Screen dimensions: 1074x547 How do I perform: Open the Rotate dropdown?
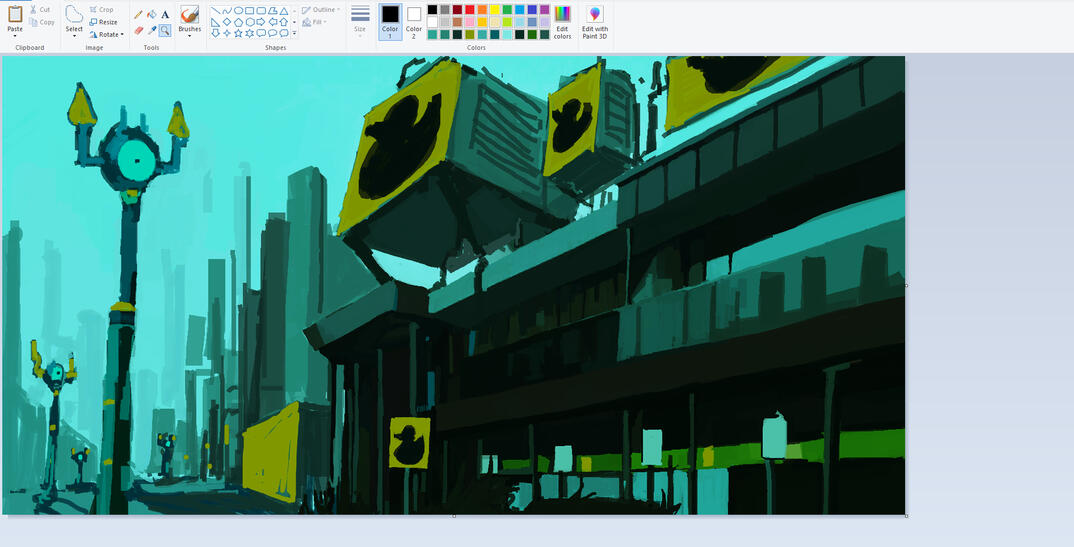(106, 34)
